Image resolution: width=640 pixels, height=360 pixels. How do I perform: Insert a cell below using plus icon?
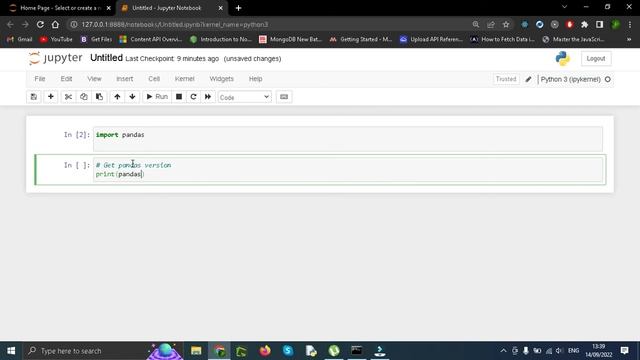coord(51,97)
